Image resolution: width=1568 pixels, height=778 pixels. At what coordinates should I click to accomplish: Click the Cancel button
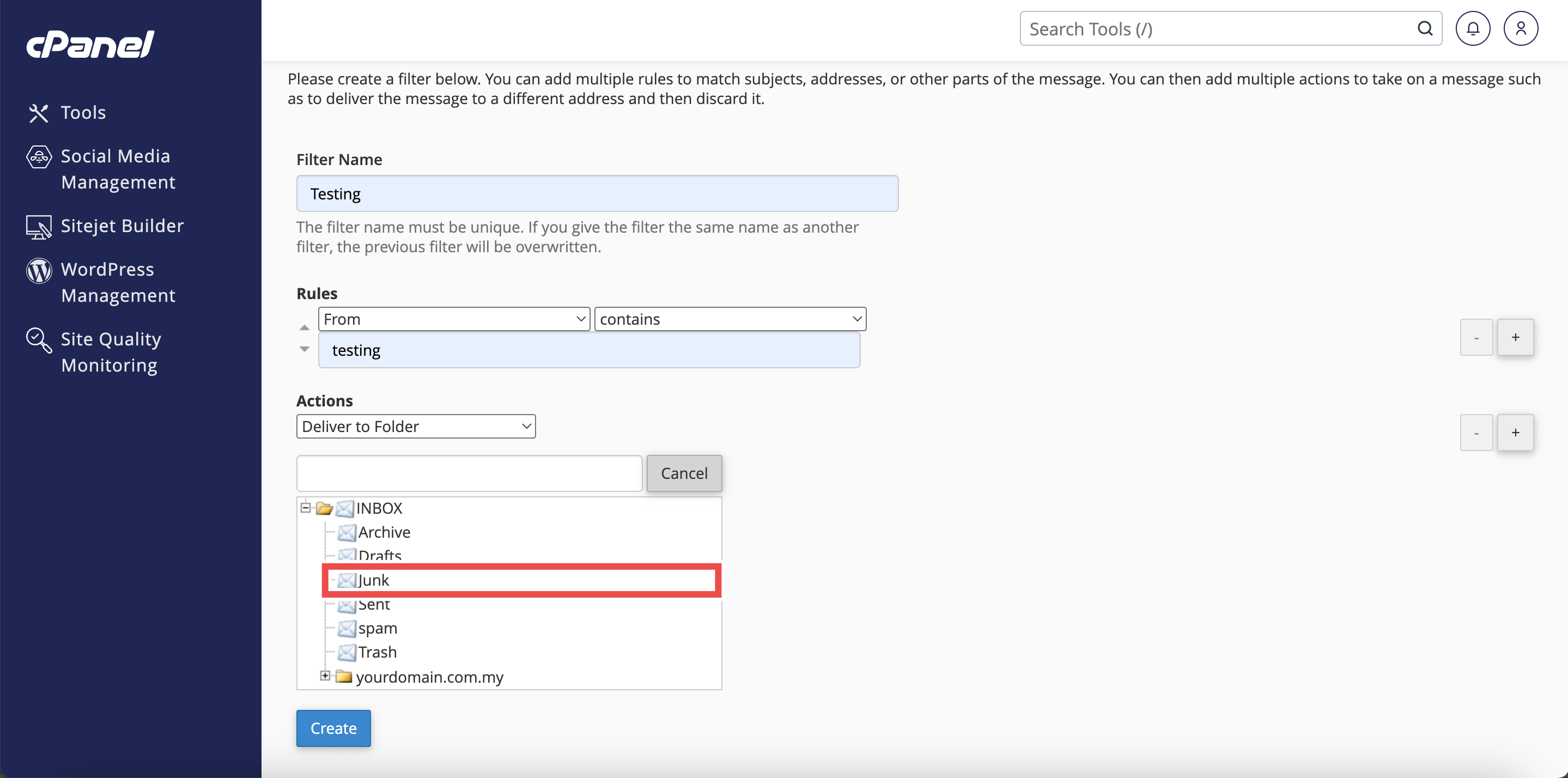(x=684, y=473)
